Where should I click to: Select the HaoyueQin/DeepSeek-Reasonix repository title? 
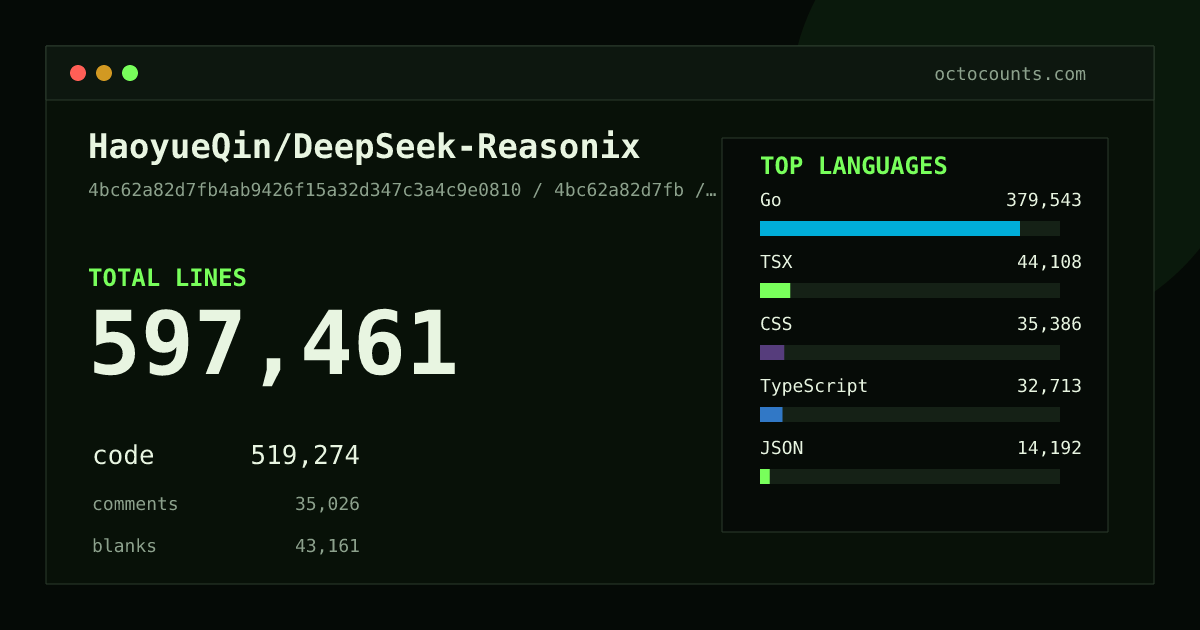tap(364, 147)
